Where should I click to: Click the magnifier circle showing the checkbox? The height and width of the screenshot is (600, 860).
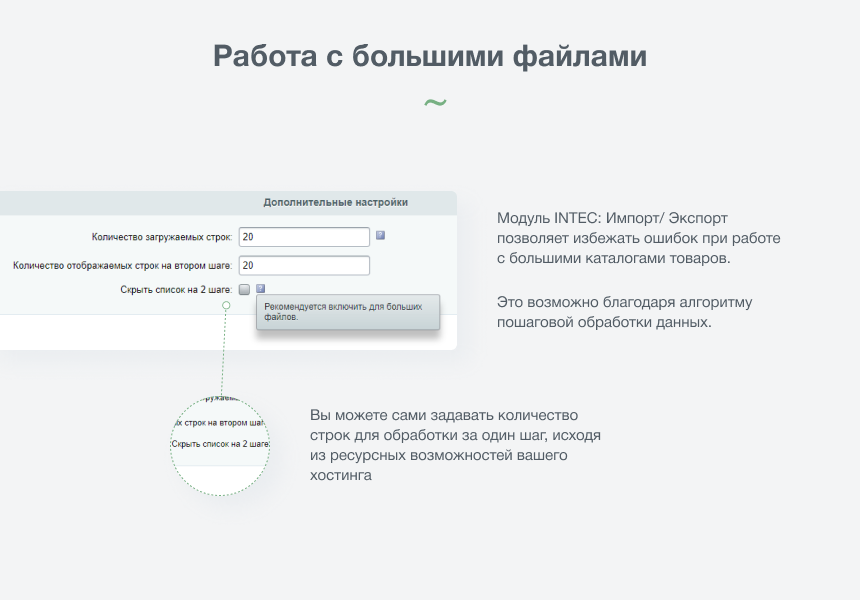222,445
